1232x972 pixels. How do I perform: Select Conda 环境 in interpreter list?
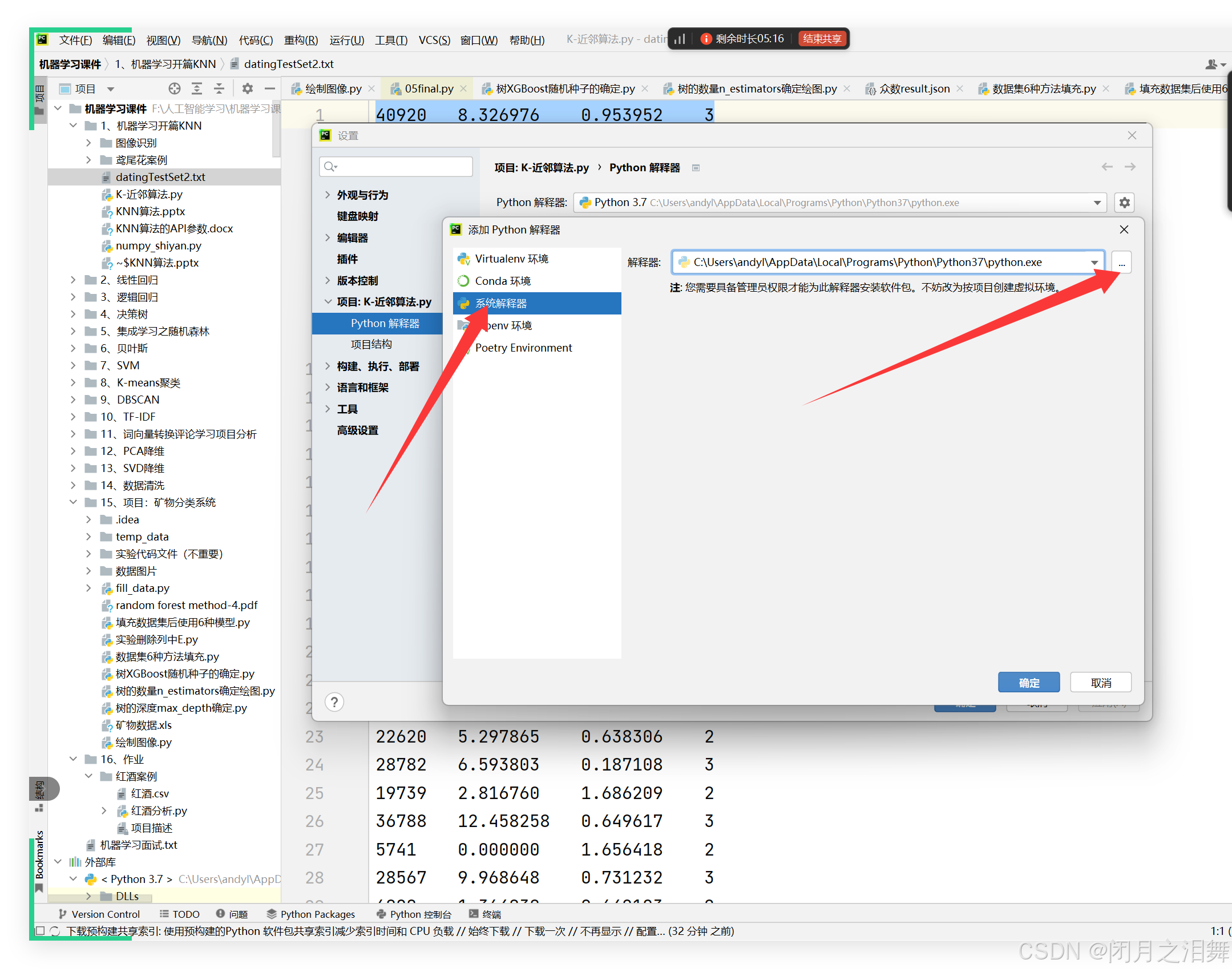[x=502, y=281]
